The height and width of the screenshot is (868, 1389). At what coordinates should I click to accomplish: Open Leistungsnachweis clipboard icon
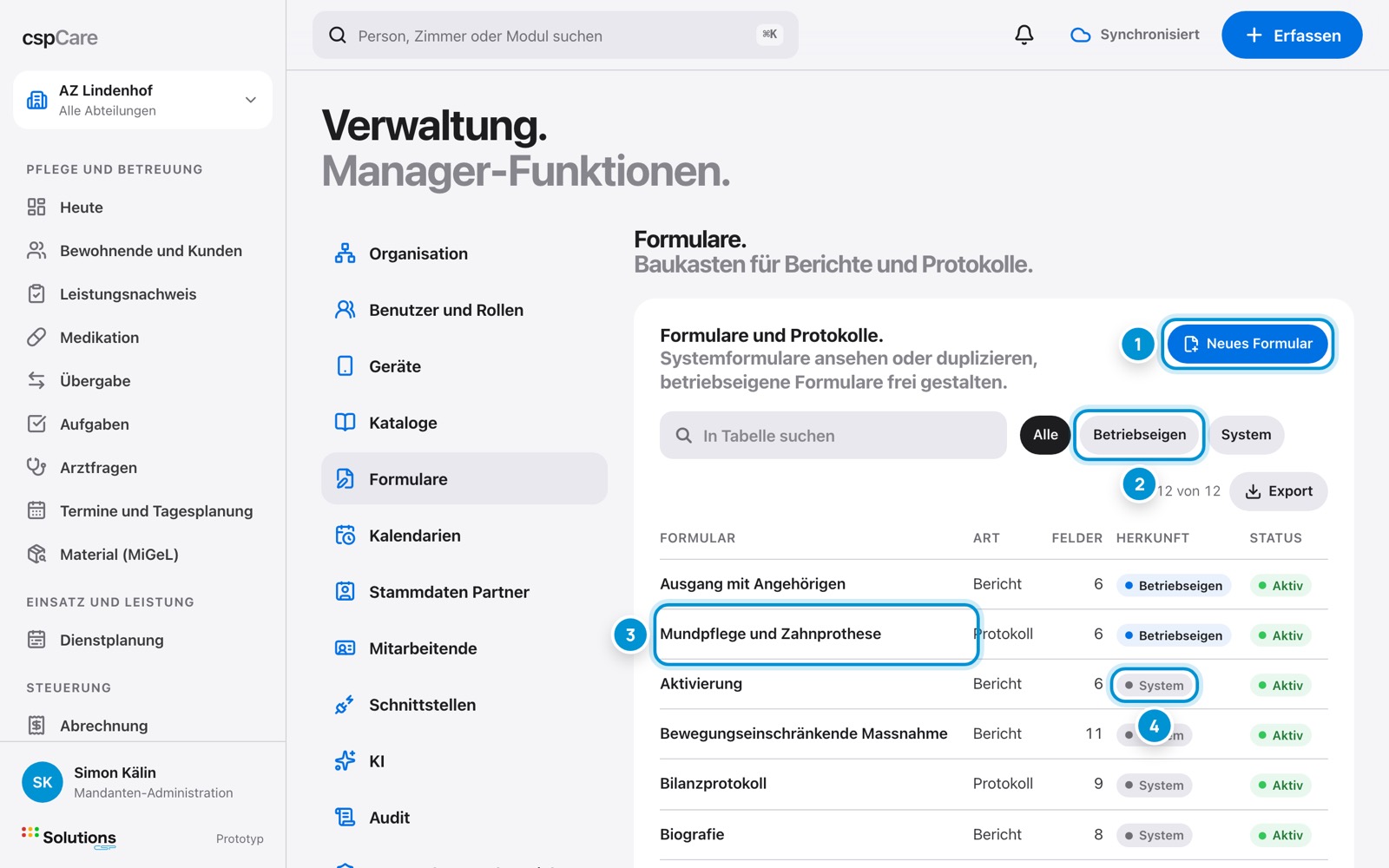pos(36,293)
